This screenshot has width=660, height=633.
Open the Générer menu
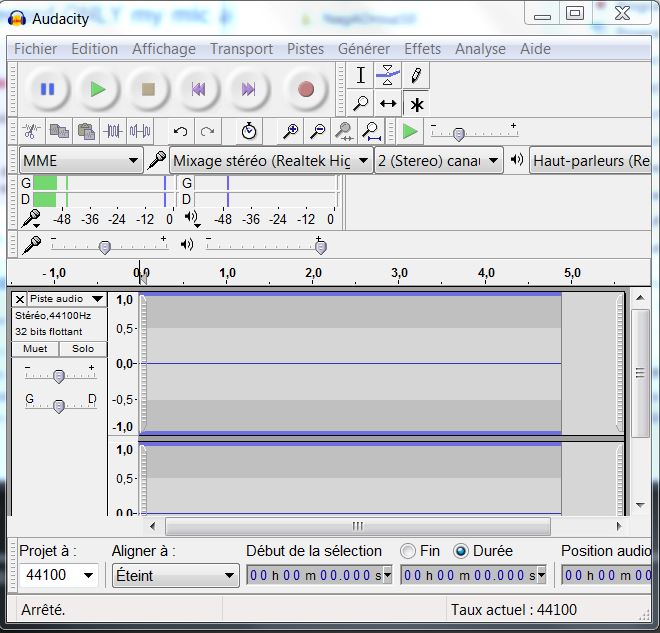tap(364, 49)
